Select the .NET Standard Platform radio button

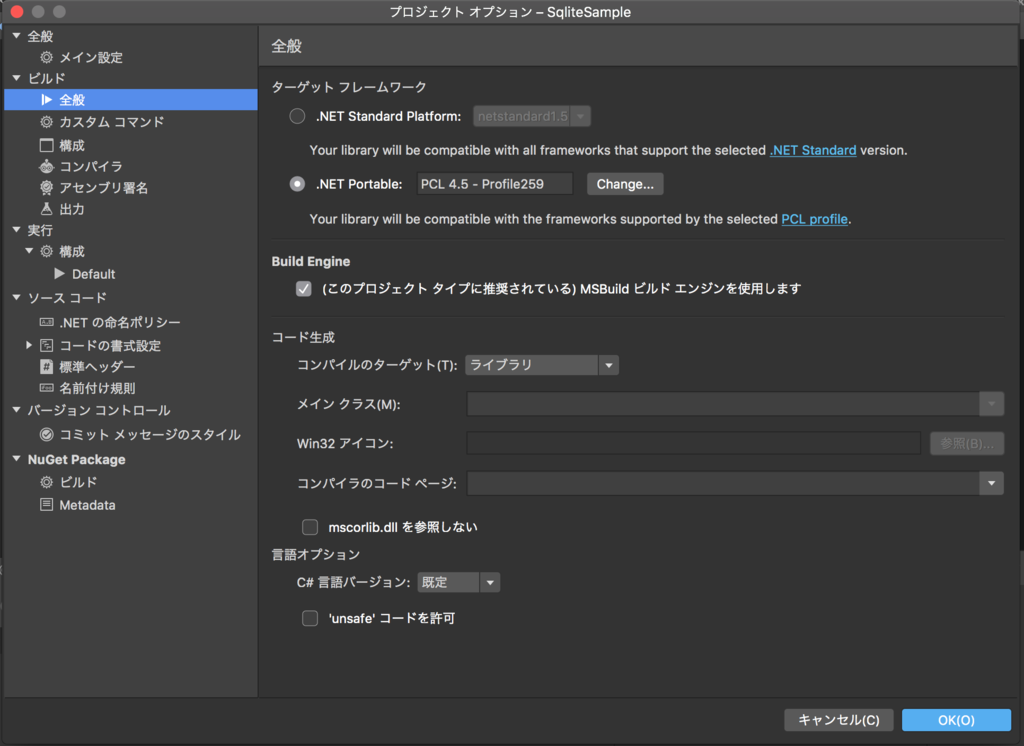point(297,116)
